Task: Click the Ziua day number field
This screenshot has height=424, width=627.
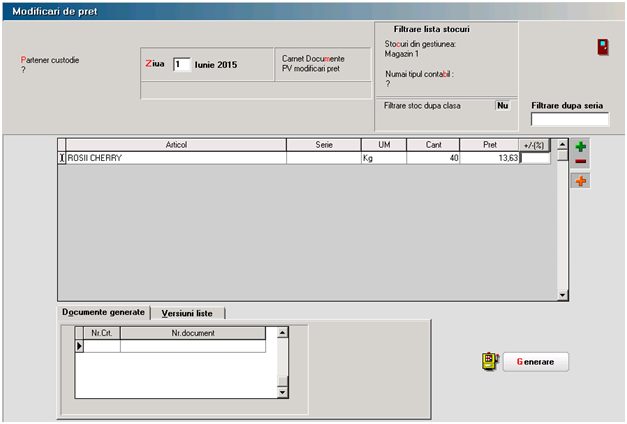Action: [181, 64]
